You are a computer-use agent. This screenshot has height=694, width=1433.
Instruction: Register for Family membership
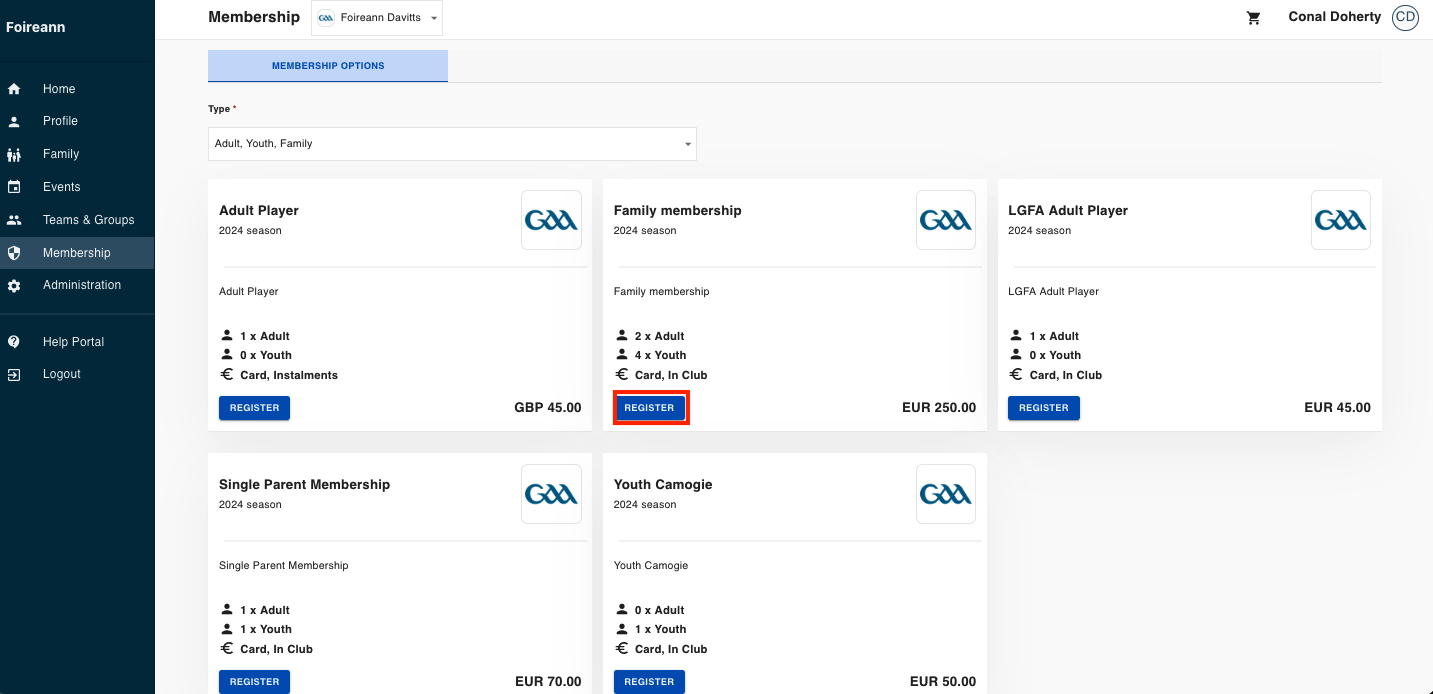click(649, 408)
